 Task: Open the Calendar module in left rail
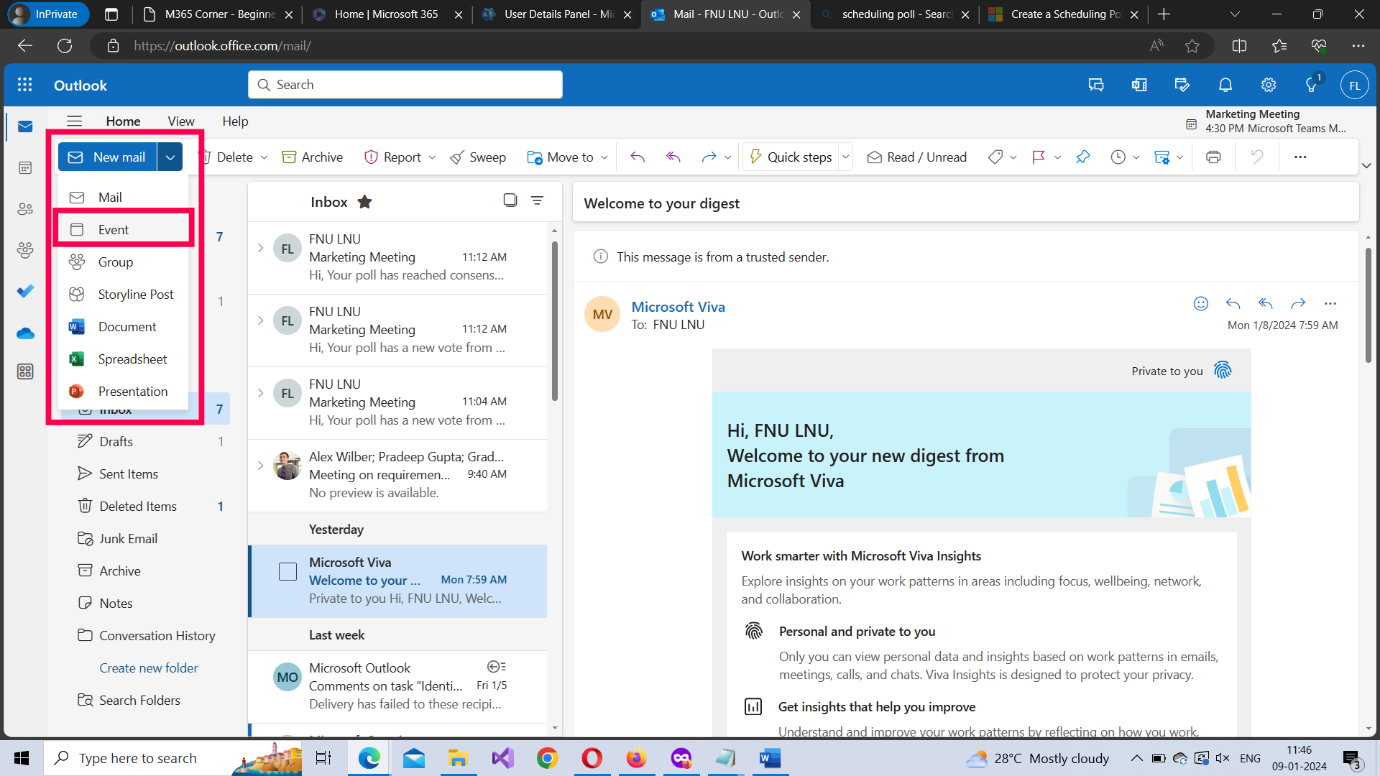click(x=25, y=168)
